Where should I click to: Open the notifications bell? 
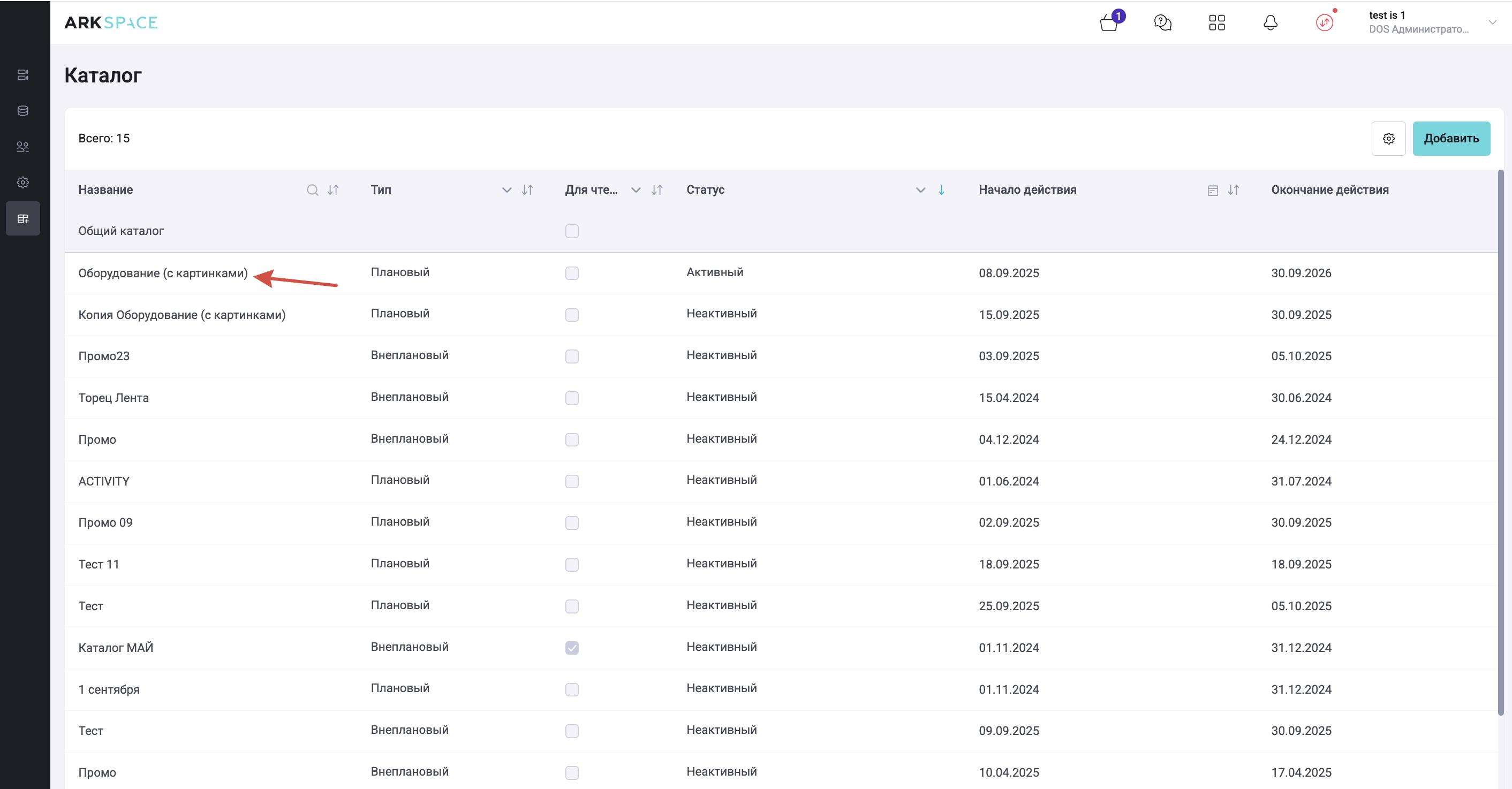[x=1270, y=23]
